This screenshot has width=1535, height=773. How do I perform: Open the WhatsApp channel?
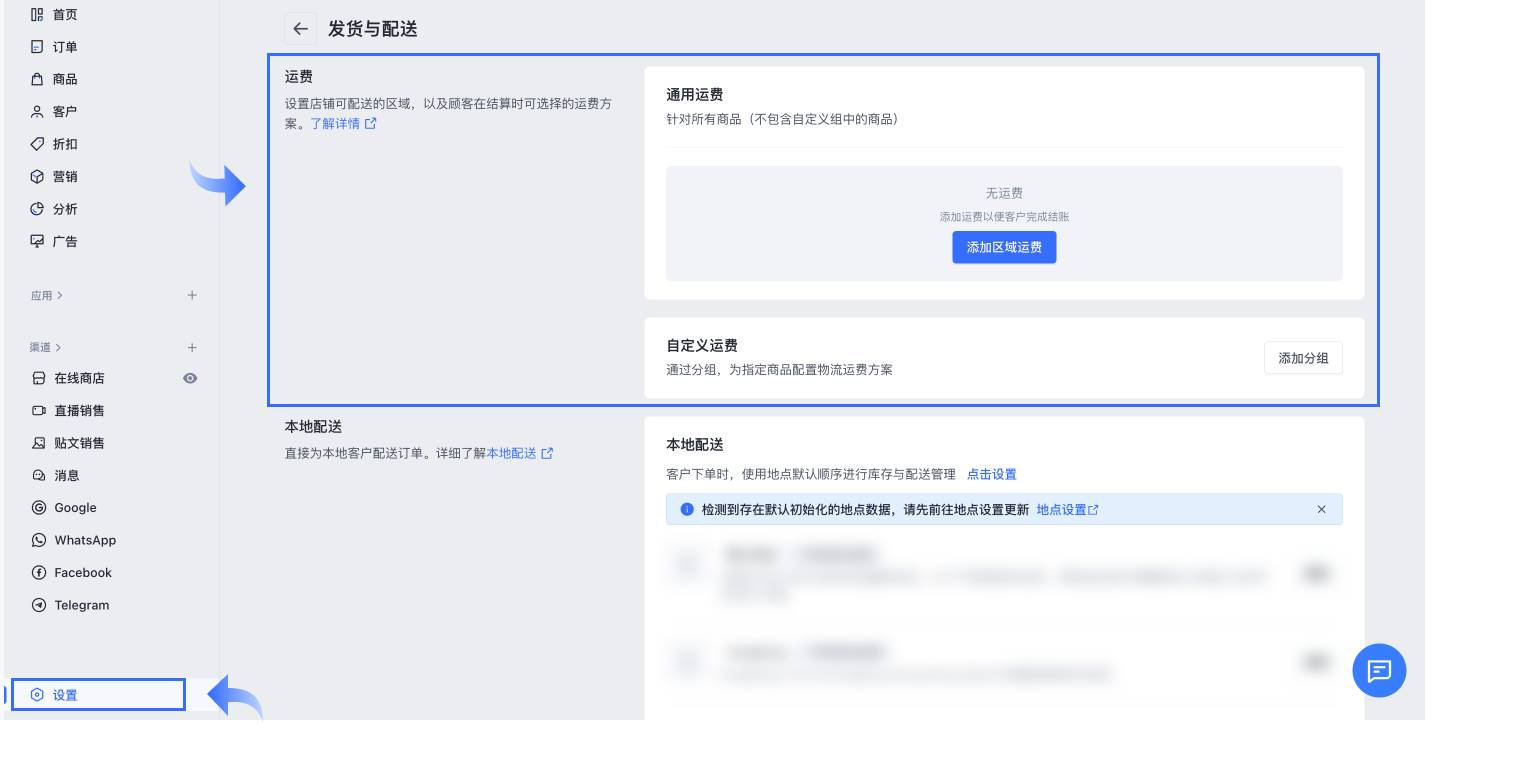point(85,540)
